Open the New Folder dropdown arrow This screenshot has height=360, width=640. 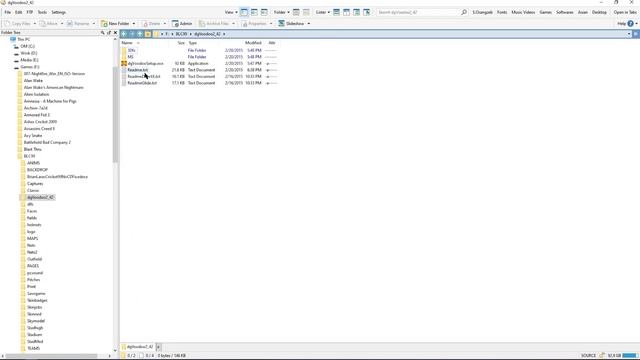(133, 24)
